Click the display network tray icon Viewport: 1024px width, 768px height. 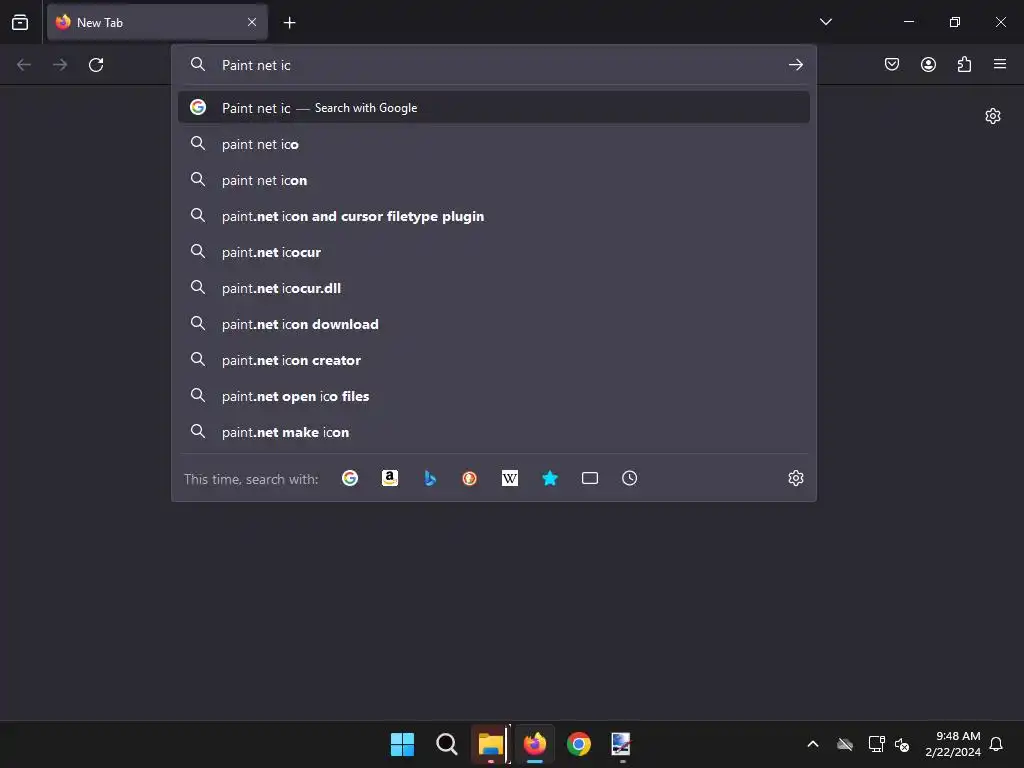[876, 744]
